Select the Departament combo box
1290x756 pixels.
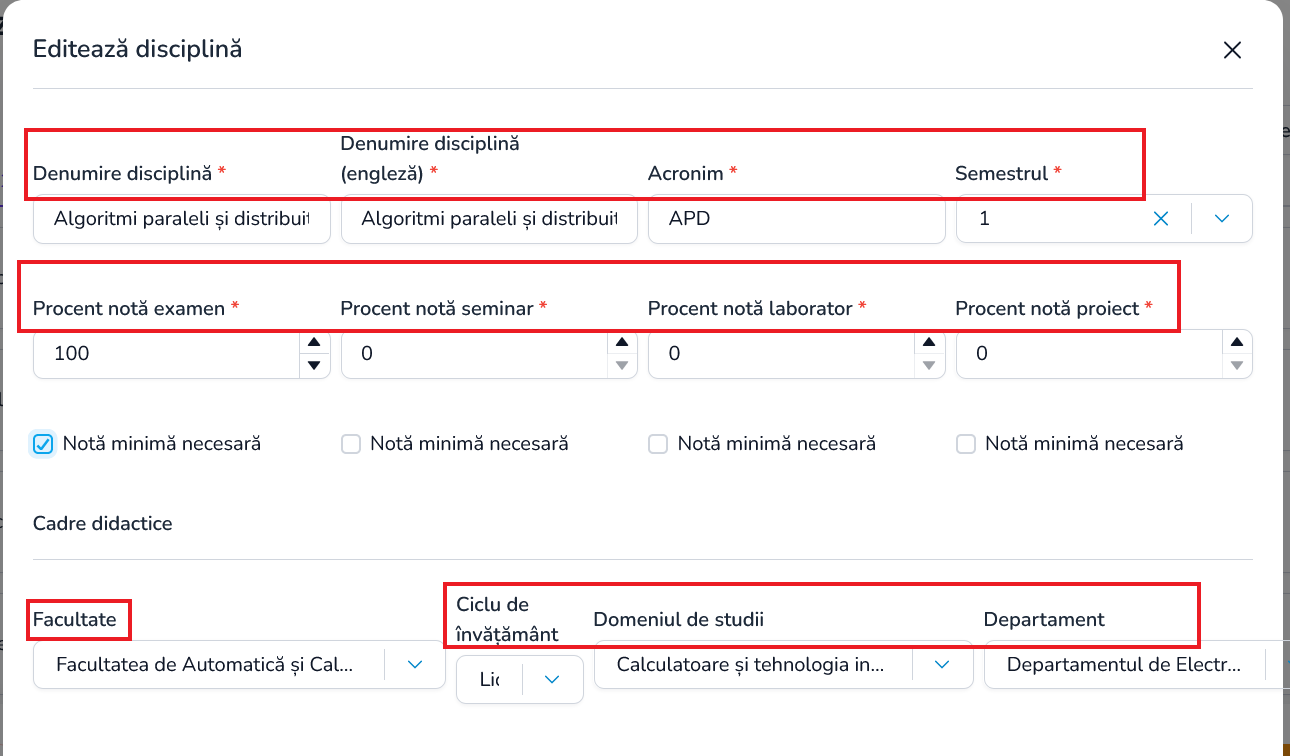point(1136,664)
